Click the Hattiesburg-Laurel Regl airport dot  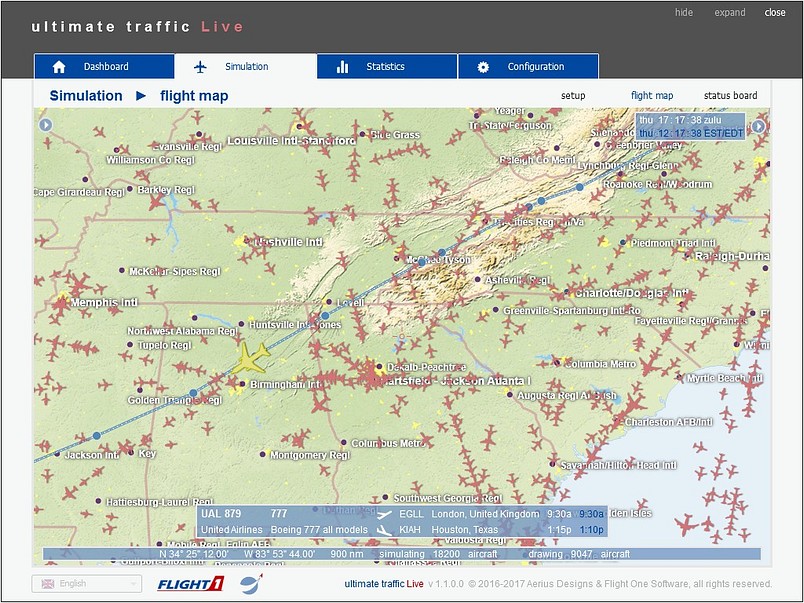98,500
